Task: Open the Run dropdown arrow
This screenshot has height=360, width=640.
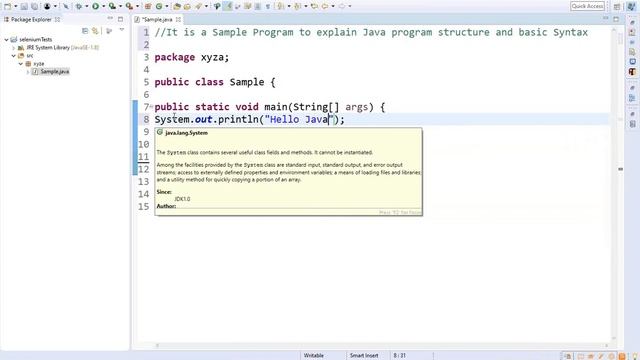Action: (103, 6)
